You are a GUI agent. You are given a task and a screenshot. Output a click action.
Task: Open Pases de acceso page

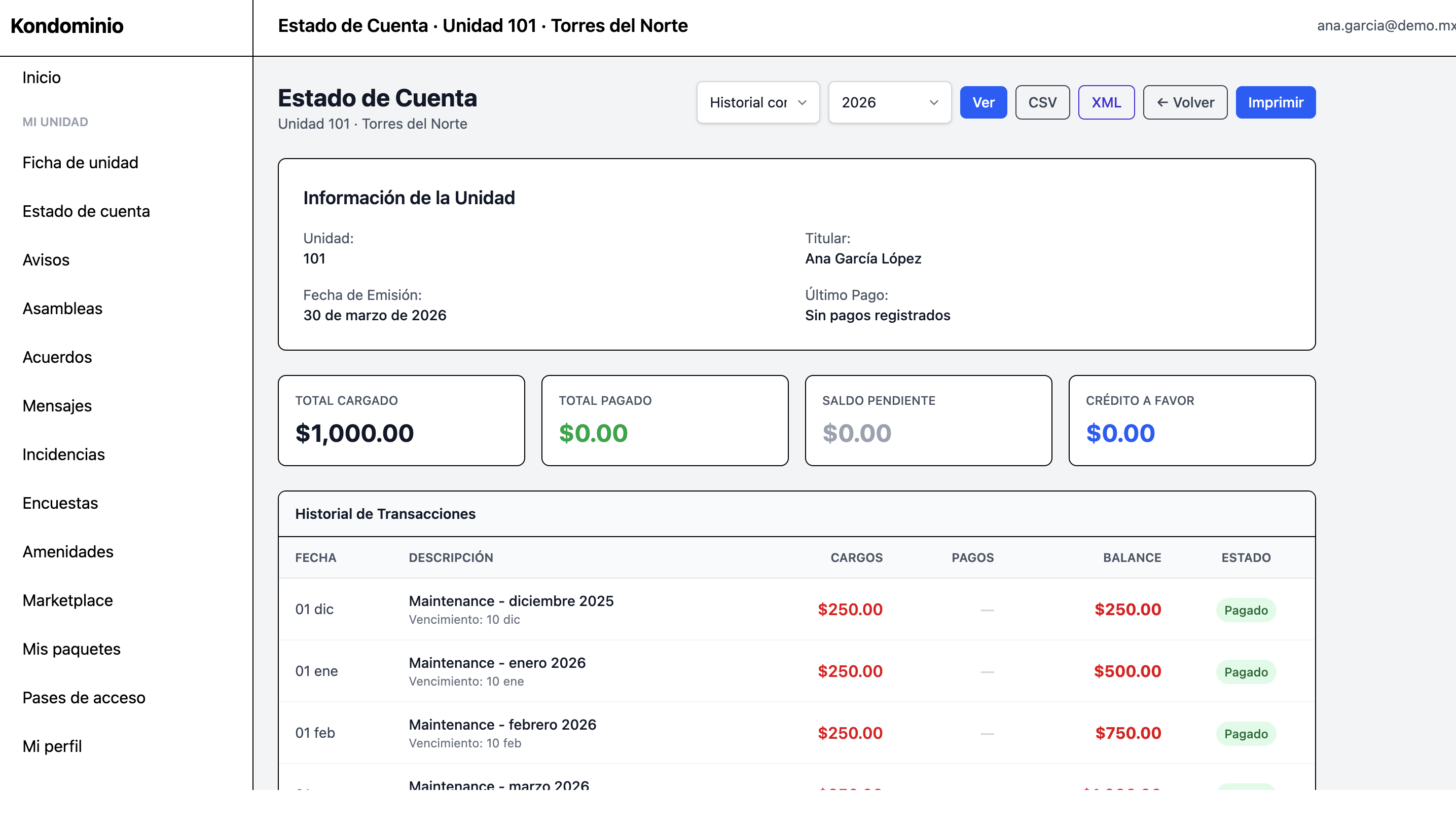pos(84,697)
